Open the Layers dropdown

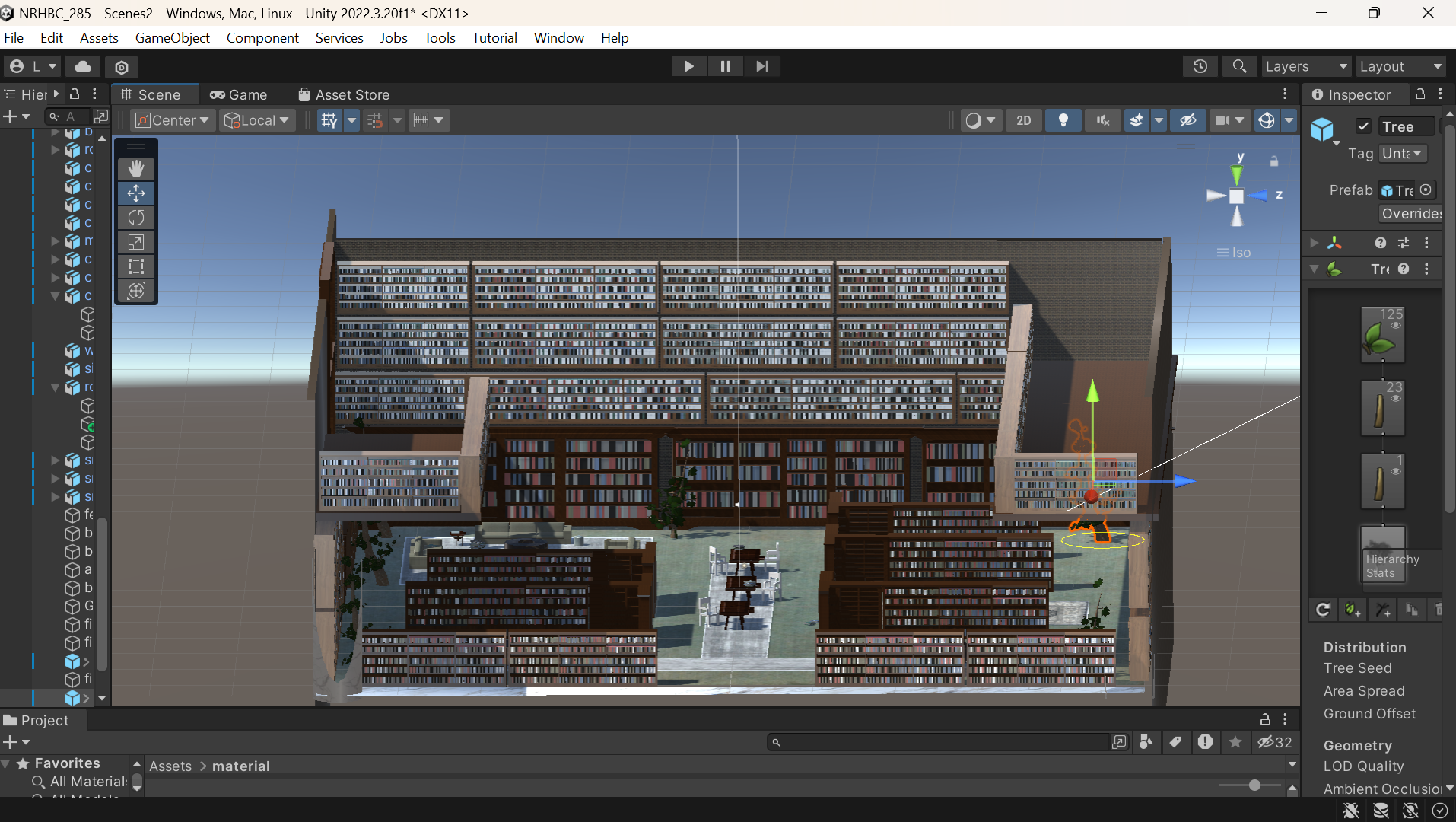(x=1306, y=66)
